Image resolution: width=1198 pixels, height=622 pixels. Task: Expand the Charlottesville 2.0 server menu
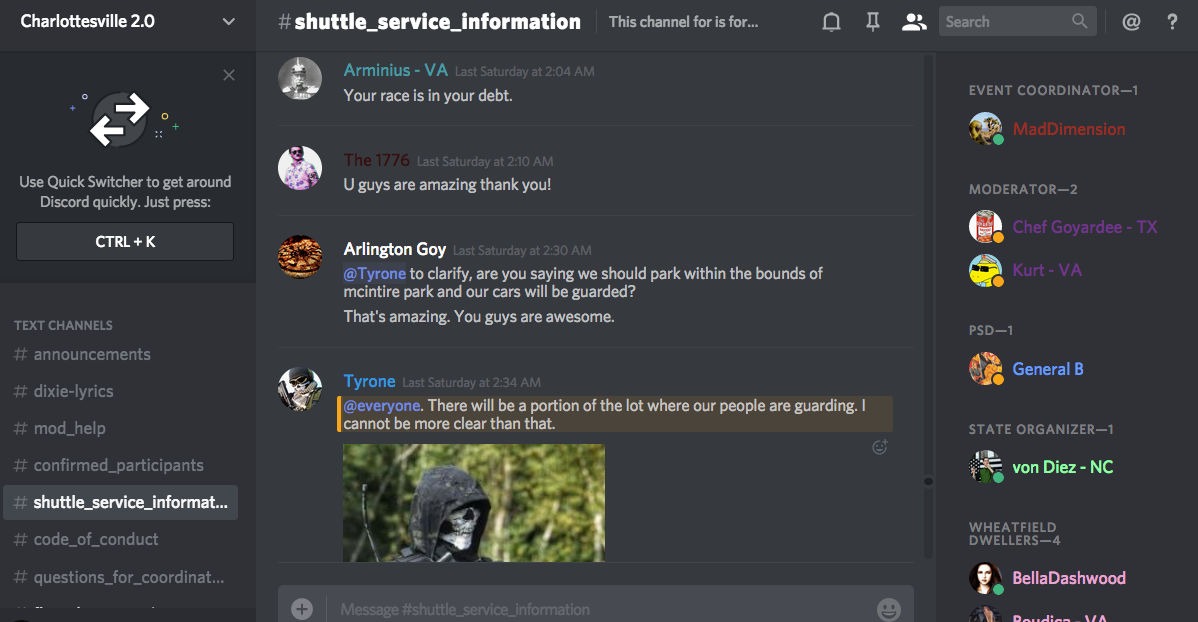point(228,21)
